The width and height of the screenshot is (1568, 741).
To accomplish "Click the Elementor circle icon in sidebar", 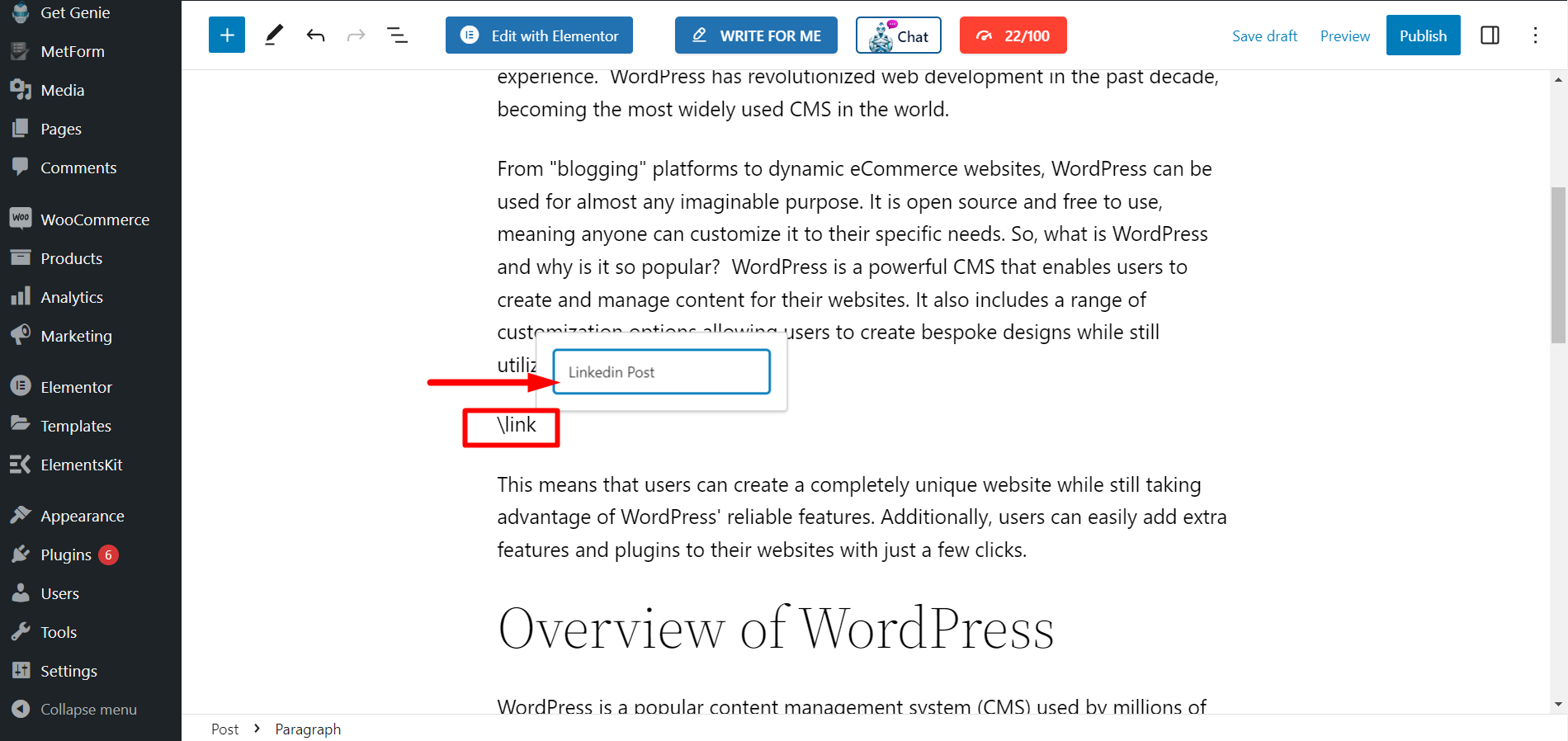I will pyautogui.click(x=21, y=385).
